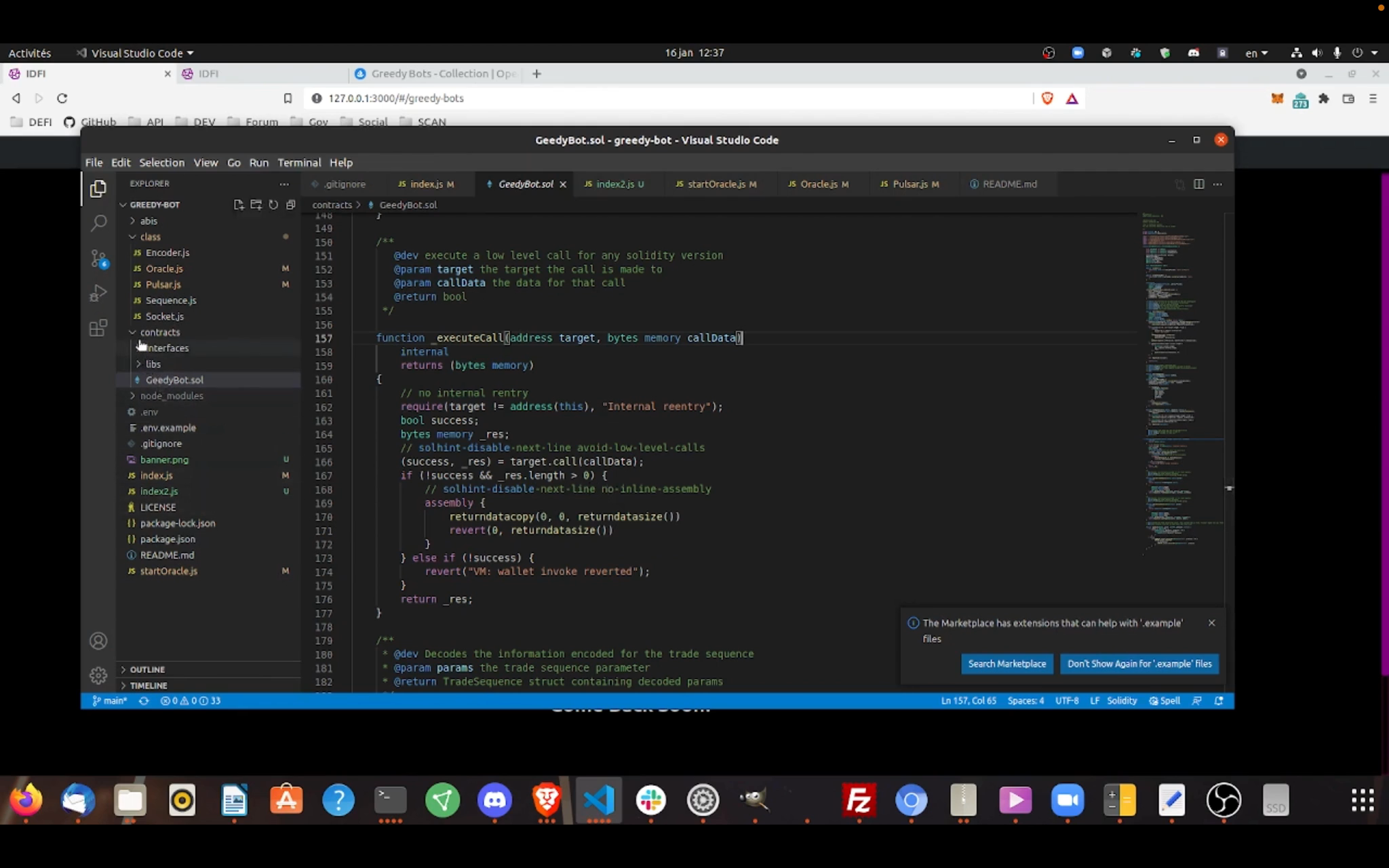Screen dimensions: 1389x868
Task: Launch FileZilla from the dock
Action: coord(859,800)
